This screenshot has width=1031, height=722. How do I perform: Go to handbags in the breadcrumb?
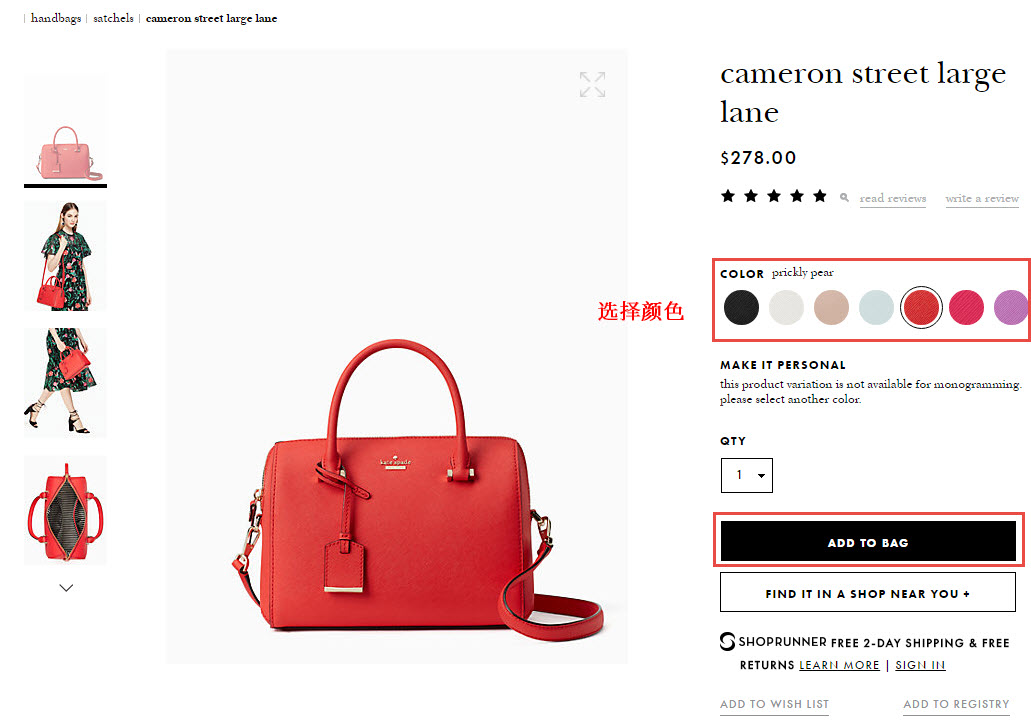click(x=56, y=18)
